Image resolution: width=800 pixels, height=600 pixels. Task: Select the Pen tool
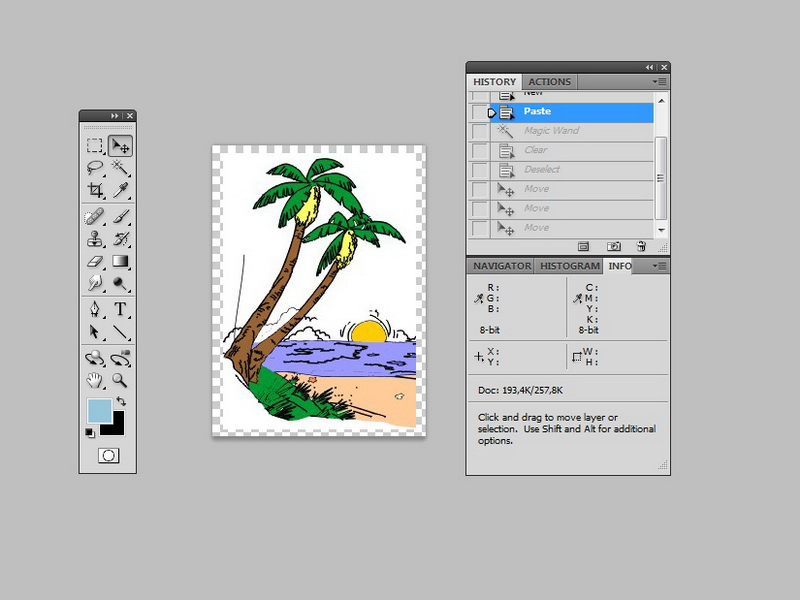click(x=94, y=309)
